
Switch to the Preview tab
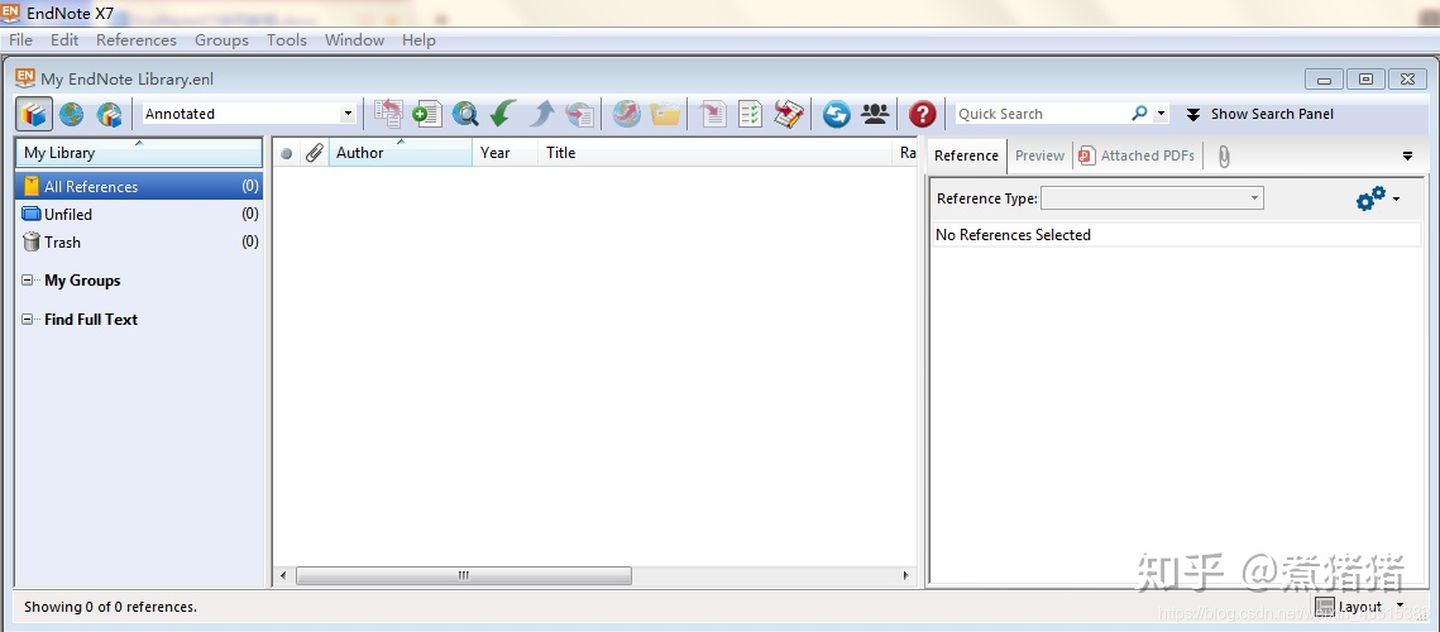(x=1039, y=155)
